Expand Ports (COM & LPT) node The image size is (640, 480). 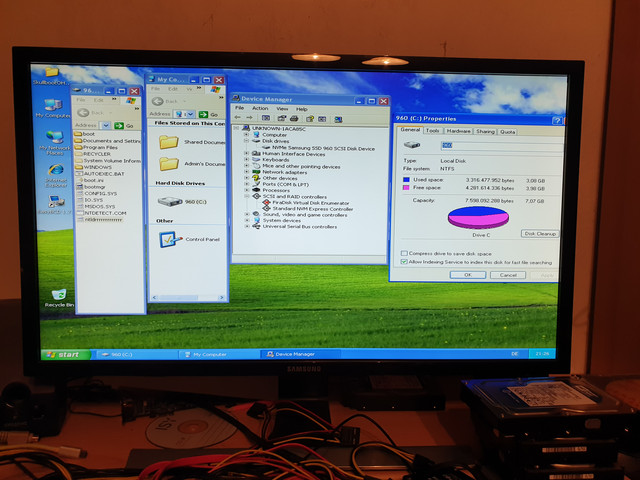pyautogui.click(x=246, y=184)
